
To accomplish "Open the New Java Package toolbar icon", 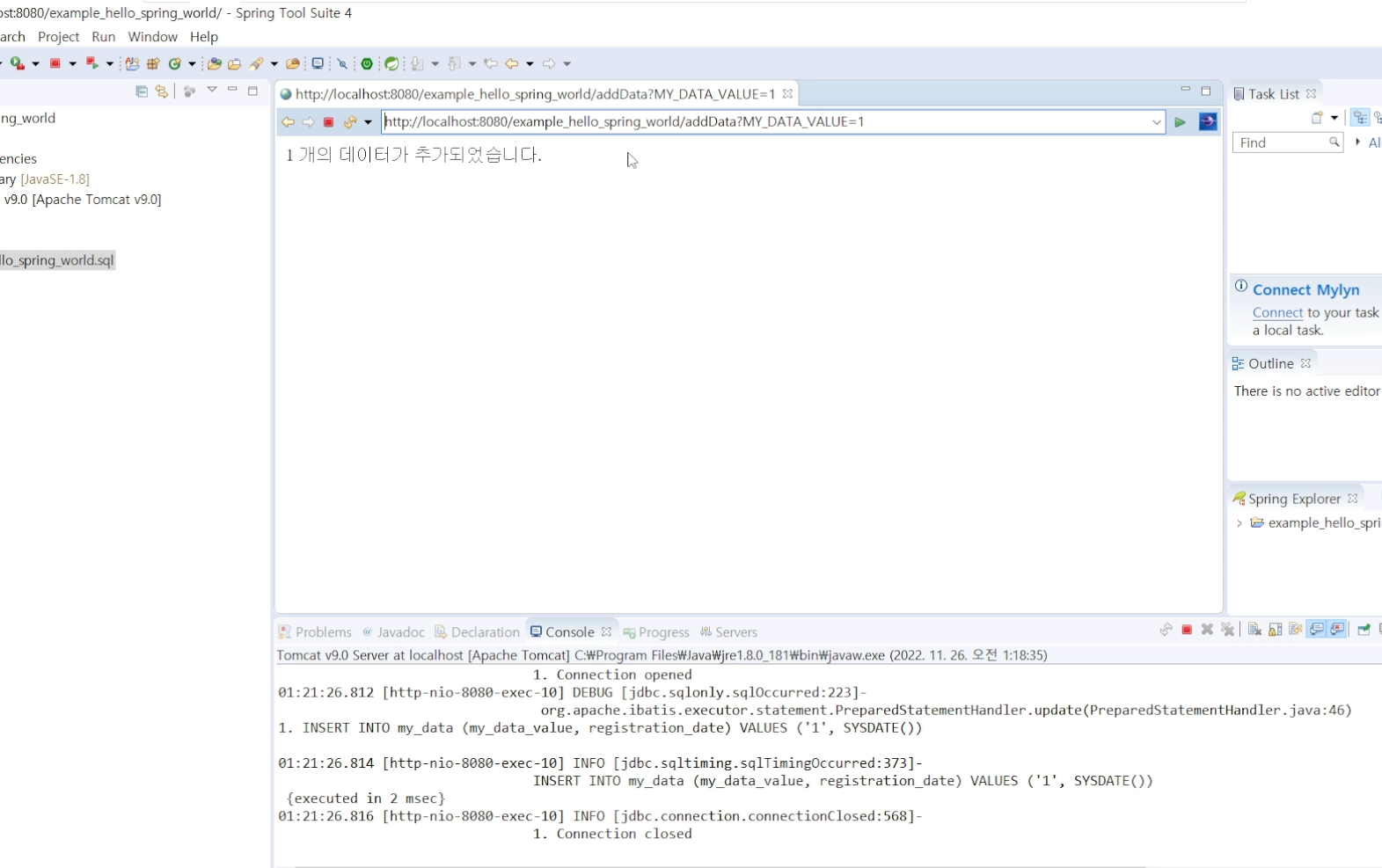I will (x=153, y=63).
